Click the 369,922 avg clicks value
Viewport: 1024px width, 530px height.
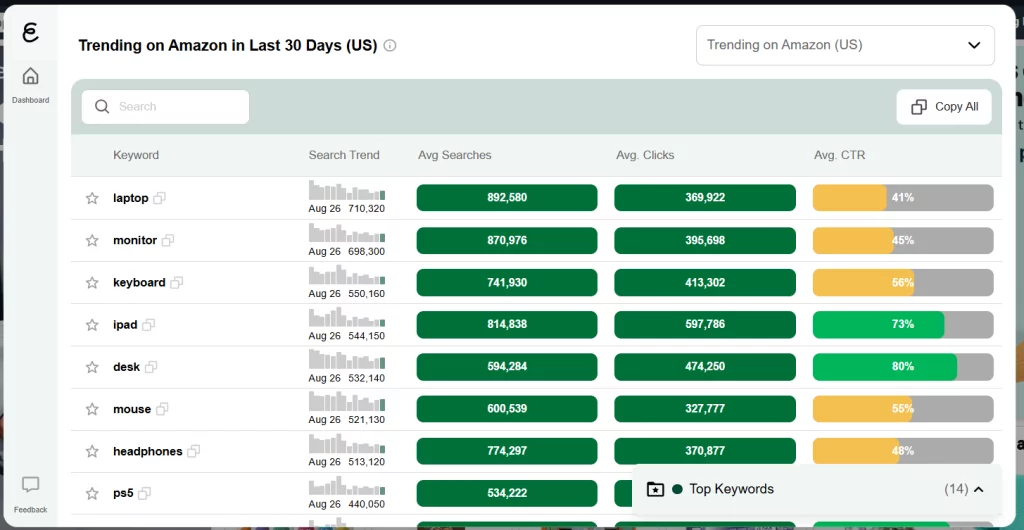pos(705,198)
